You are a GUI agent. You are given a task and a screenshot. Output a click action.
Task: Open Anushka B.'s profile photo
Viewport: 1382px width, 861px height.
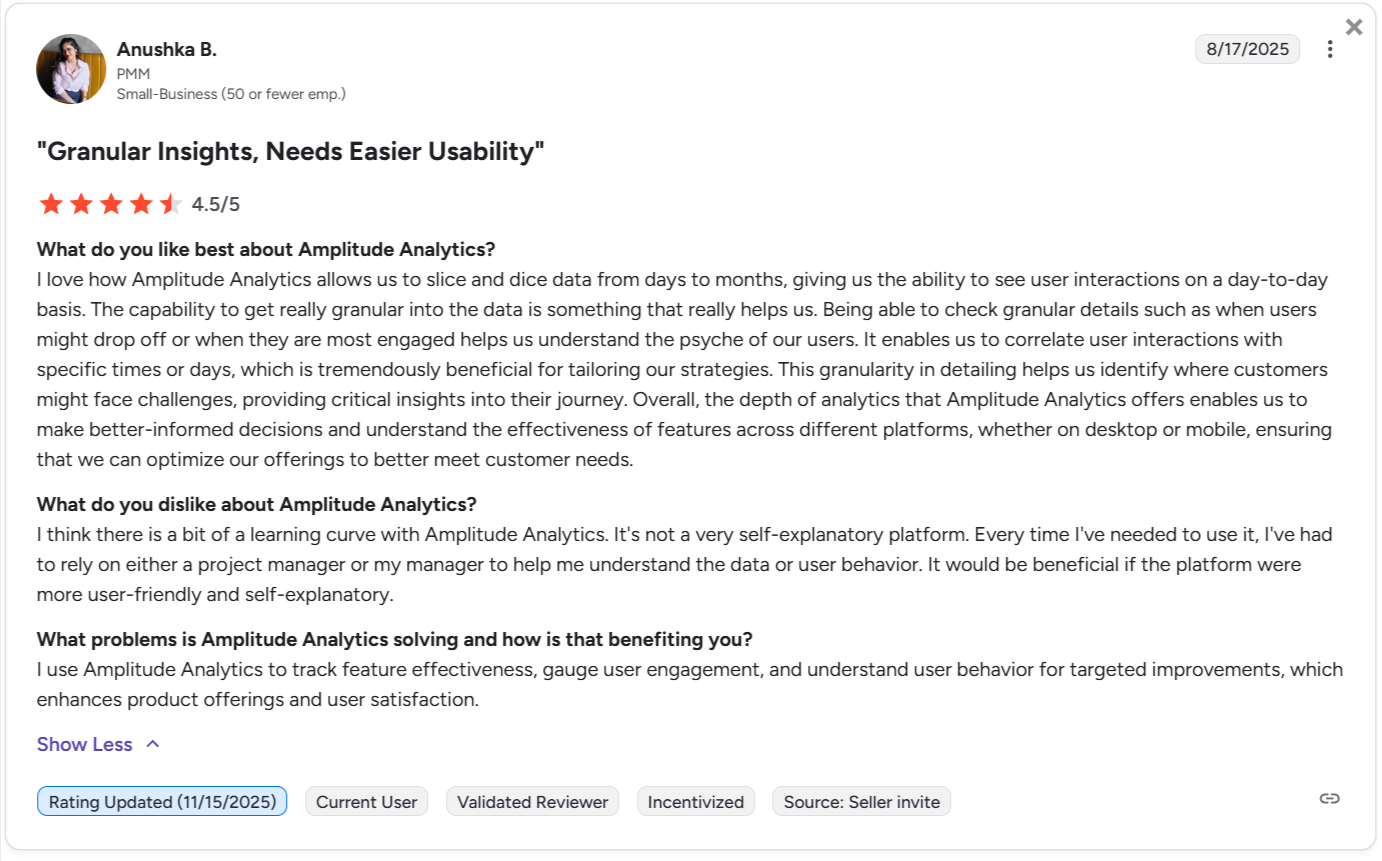click(71, 69)
